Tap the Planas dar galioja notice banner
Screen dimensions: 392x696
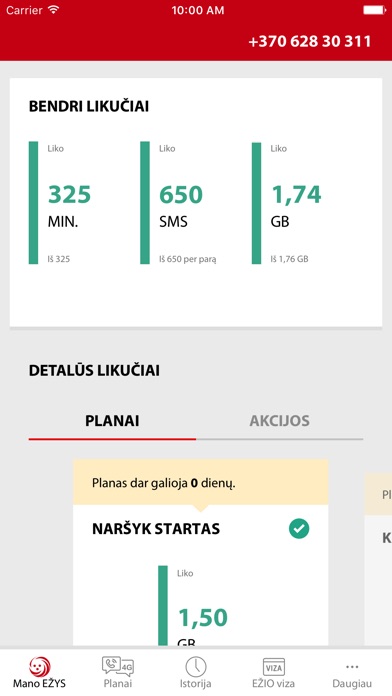[x=201, y=482]
